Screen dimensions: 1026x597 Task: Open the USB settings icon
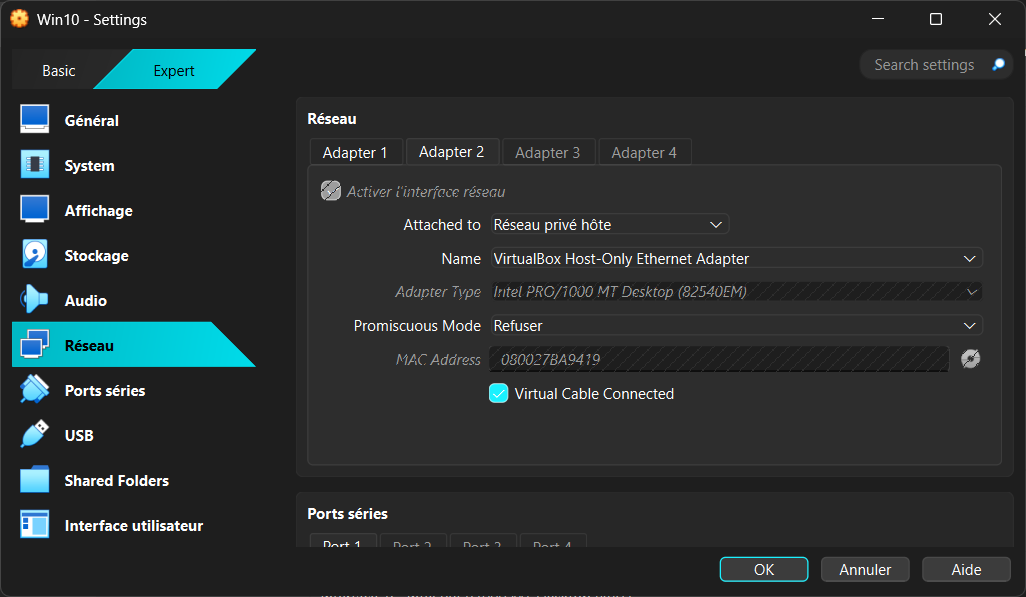point(35,435)
